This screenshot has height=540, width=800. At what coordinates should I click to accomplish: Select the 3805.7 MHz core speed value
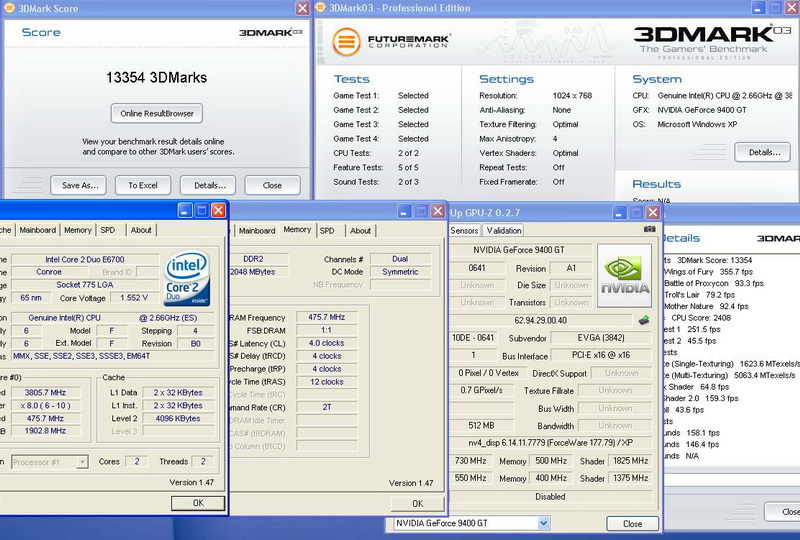tap(45, 392)
